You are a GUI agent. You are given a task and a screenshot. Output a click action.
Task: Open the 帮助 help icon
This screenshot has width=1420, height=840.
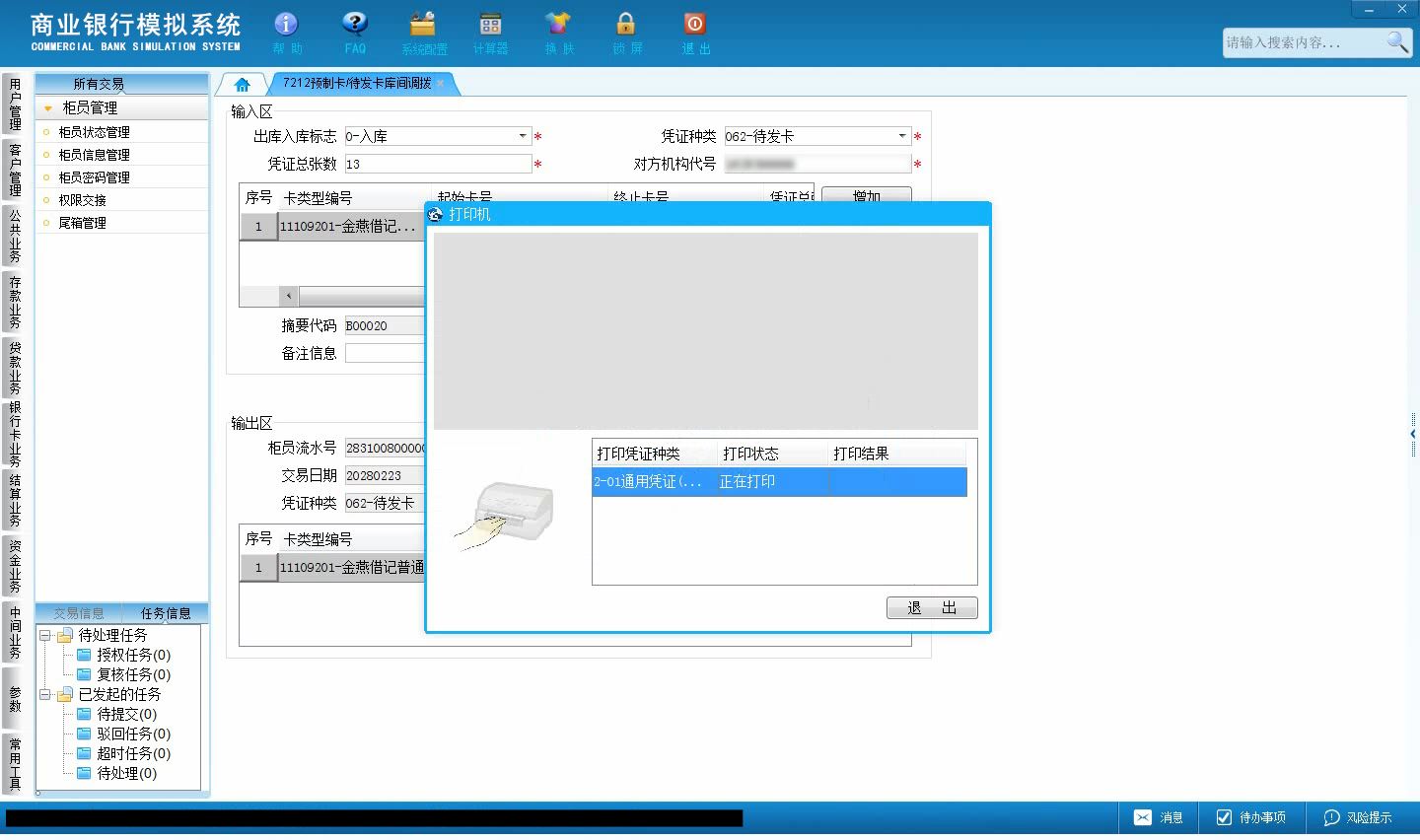pos(286,24)
